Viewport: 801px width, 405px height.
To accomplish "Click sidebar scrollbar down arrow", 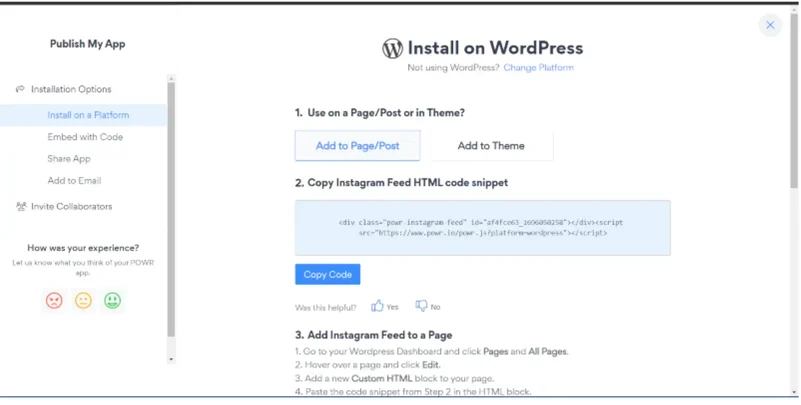I will pos(171,360).
